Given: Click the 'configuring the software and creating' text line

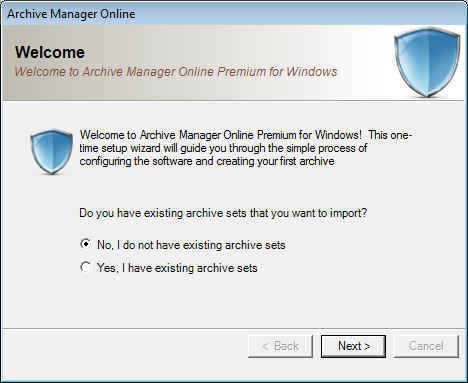Looking at the screenshot, I should pyautogui.click(x=207, y=161).
